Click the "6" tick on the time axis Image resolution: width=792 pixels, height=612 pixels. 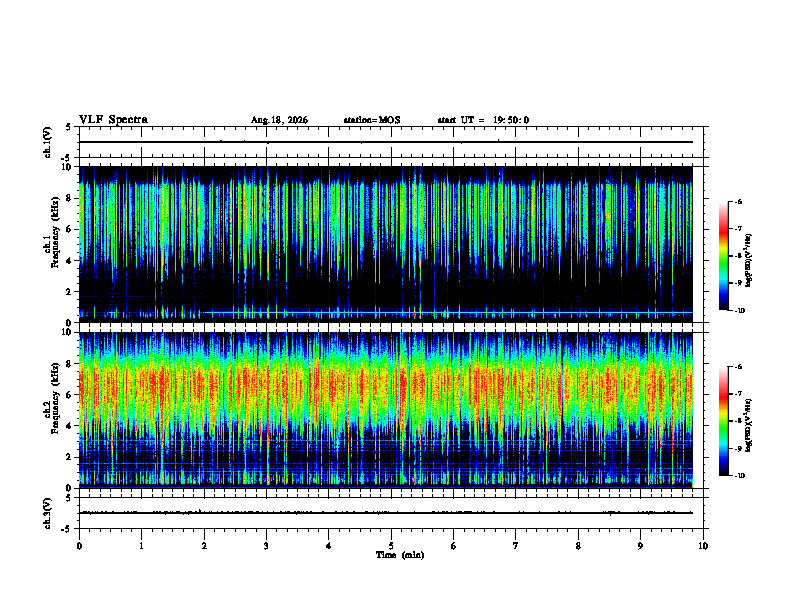click(454, 546)
